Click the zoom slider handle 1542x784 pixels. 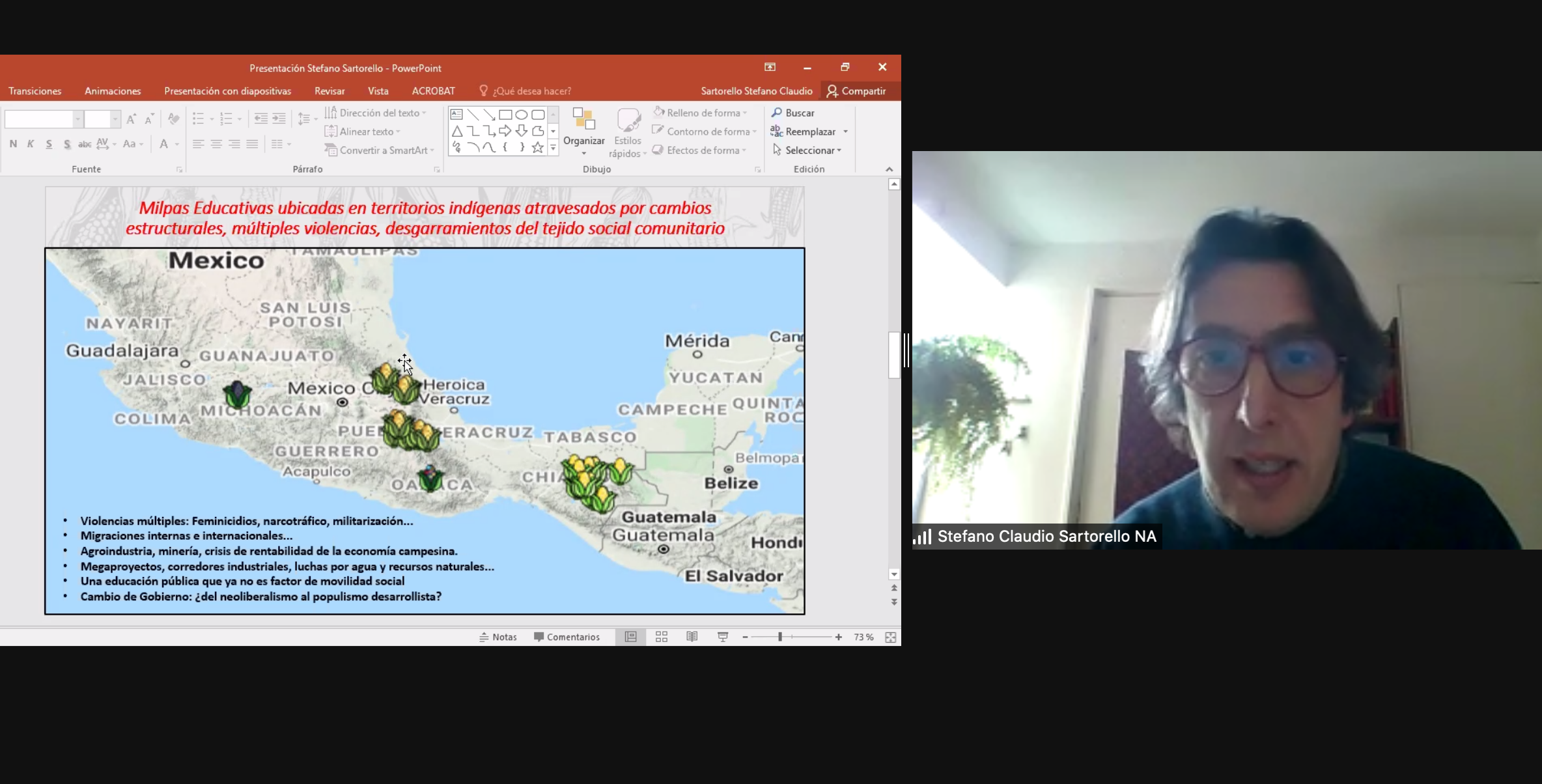coord(779,637)
